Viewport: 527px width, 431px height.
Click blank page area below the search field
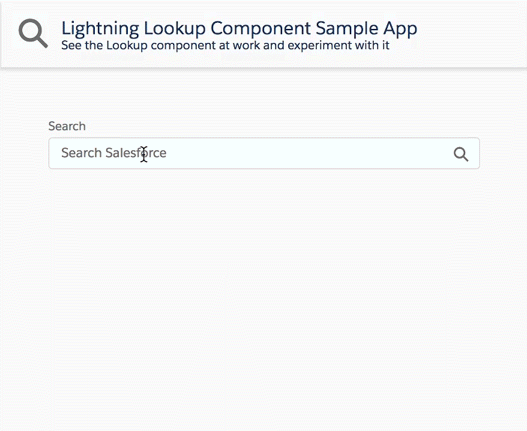coord(264,286)
